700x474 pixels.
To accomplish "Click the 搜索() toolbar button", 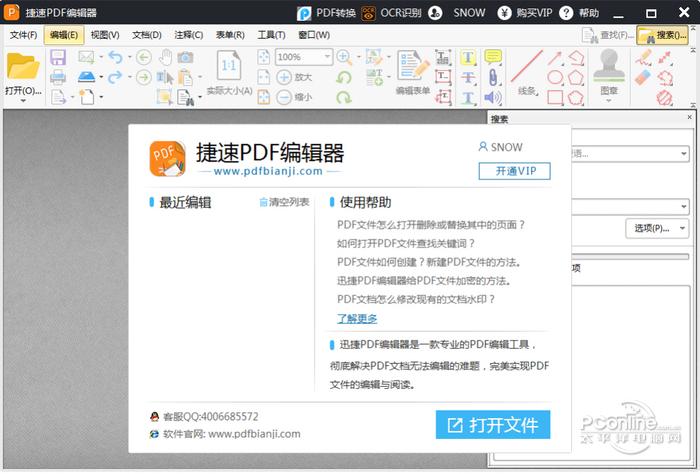I will click(662, 35).
